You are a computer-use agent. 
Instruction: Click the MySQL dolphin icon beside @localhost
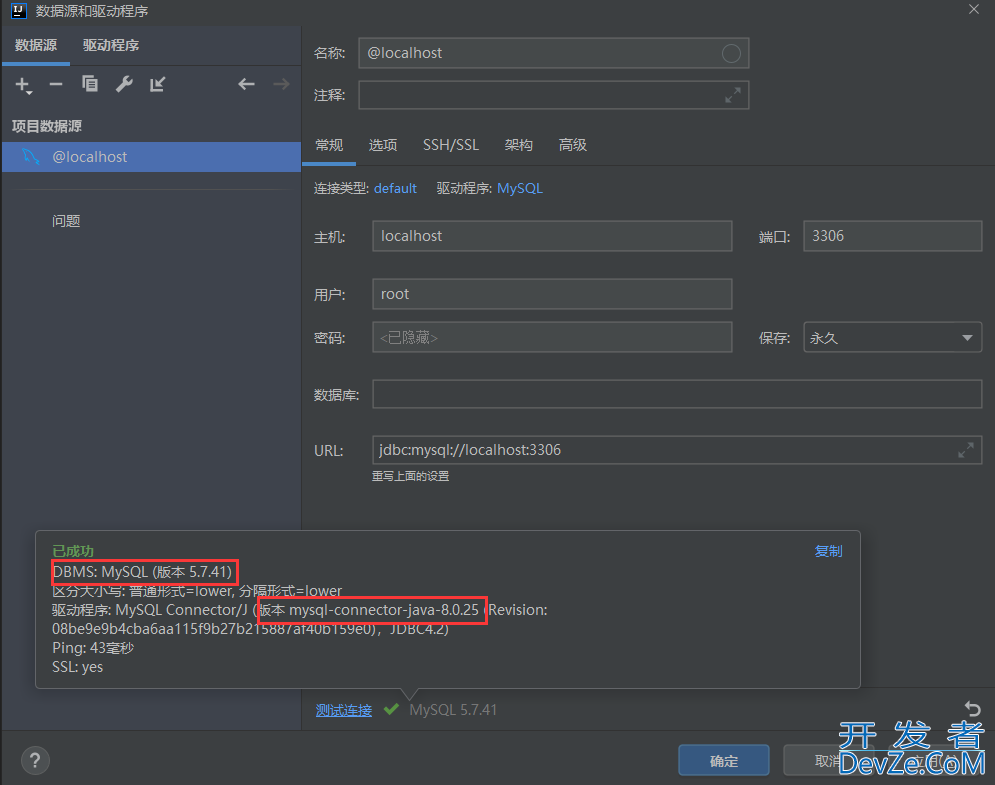point(30,156)
